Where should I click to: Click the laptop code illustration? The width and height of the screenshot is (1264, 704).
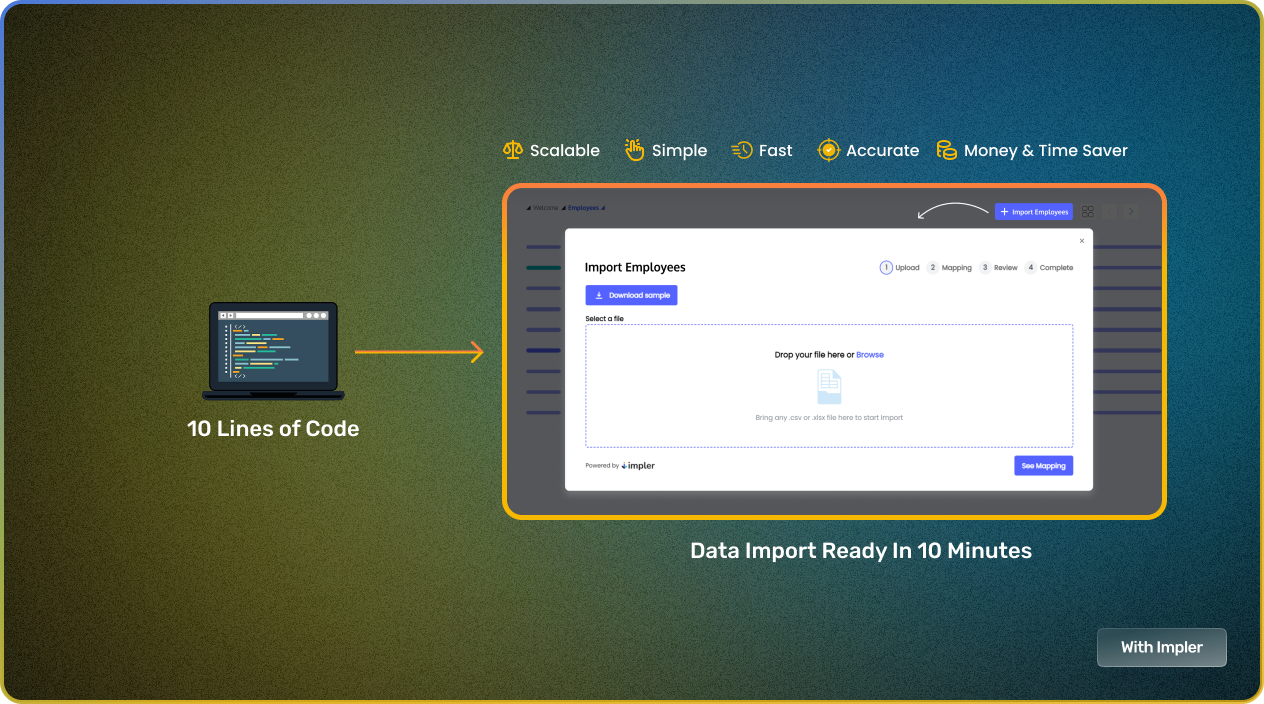[272, 350]
